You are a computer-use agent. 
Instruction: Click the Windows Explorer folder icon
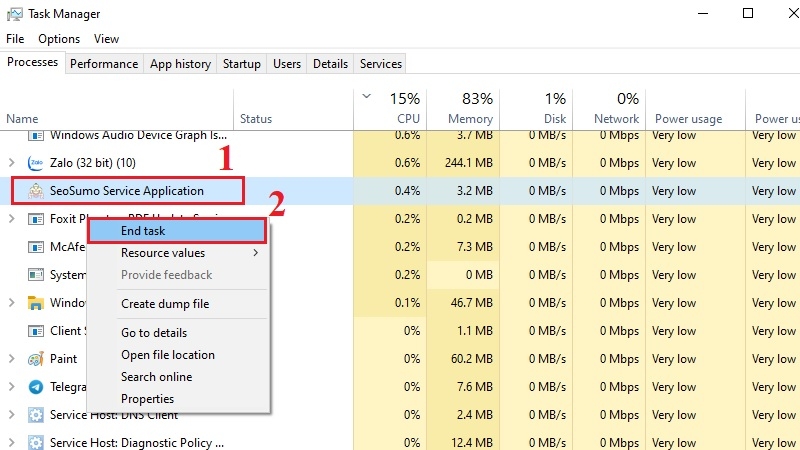click(35, 303)
